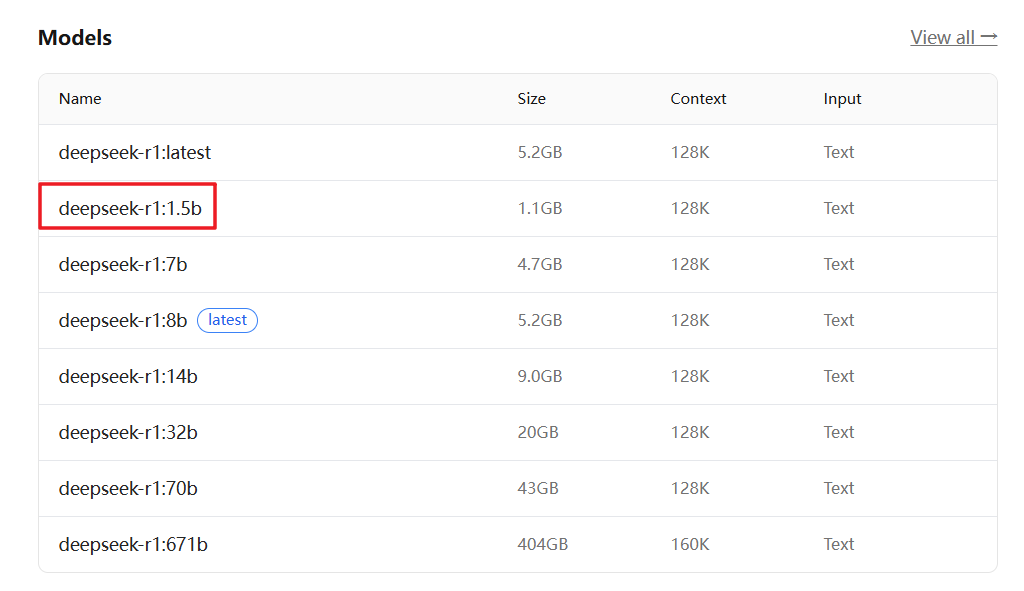Click the blue latest badge

[x=227, y=320]
